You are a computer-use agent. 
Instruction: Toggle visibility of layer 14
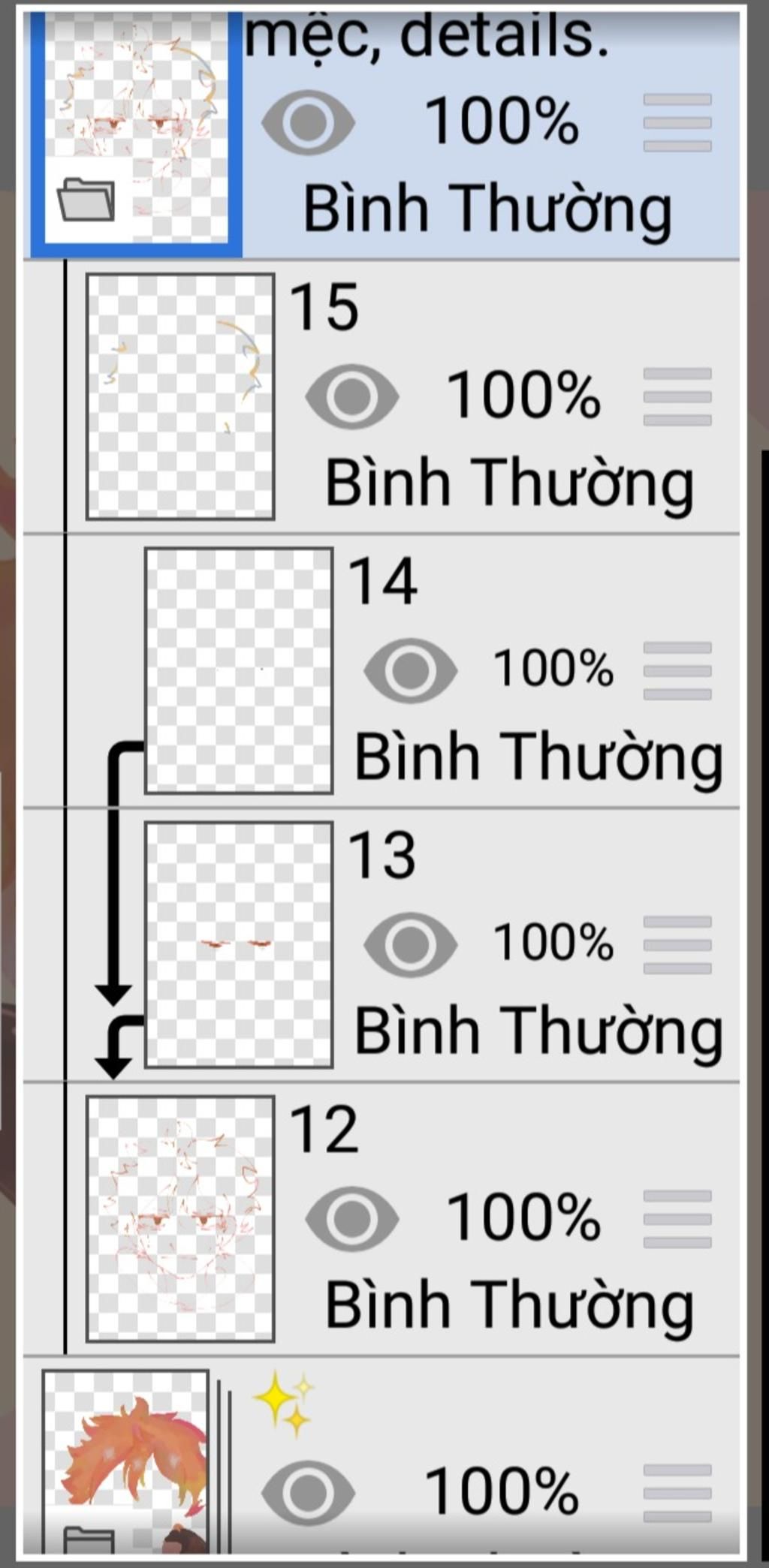pyautogui.click(x=410, y=670)
